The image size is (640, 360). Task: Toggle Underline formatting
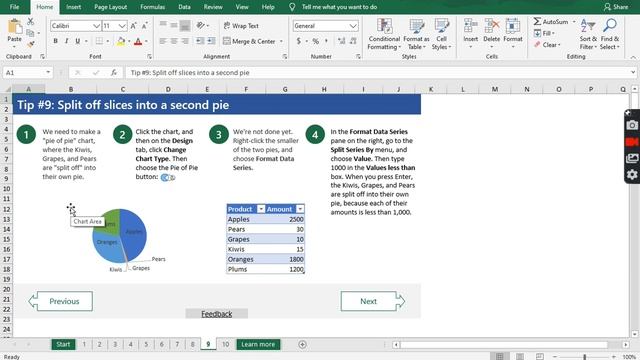[x=78, y=41]
